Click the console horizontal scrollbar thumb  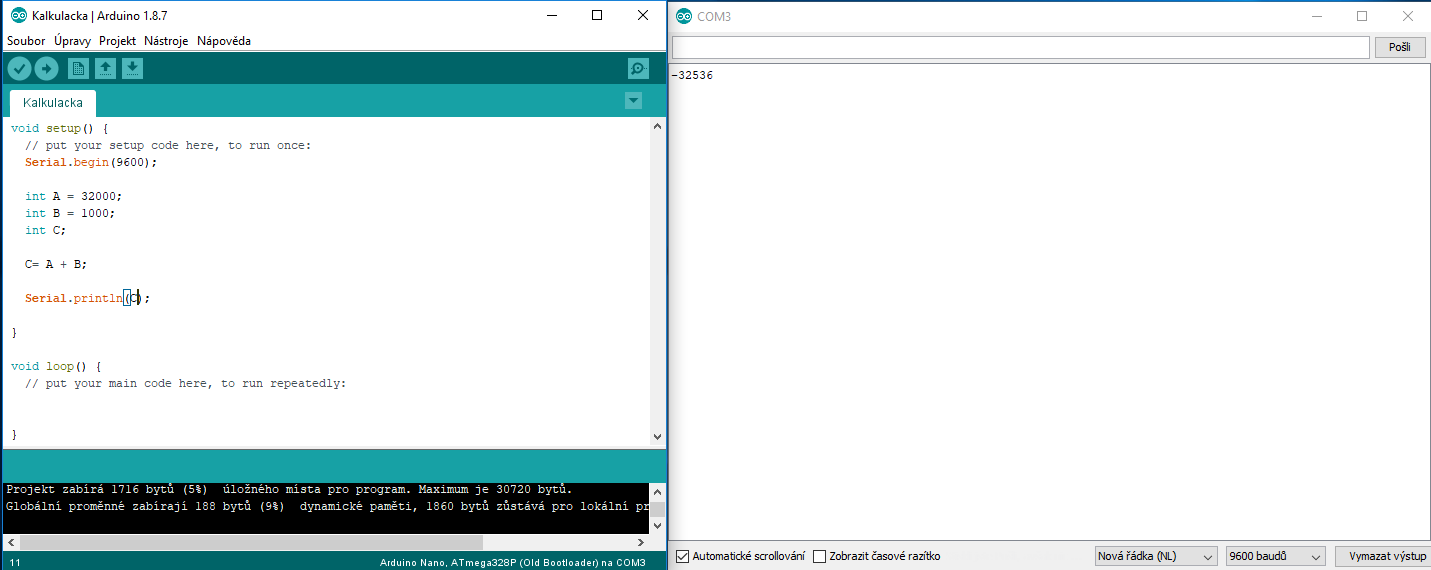tap(250, 542)
